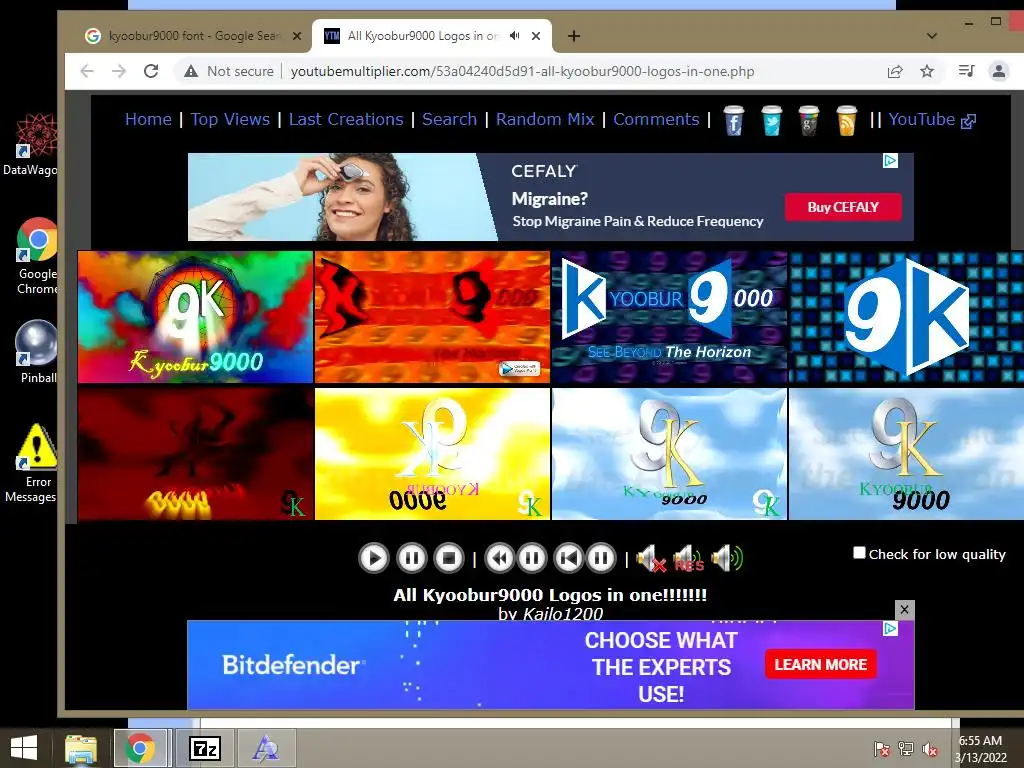1024x768 pixels.
Task: Bookmark this page with the star icon
Action: [x=927, y=71]
